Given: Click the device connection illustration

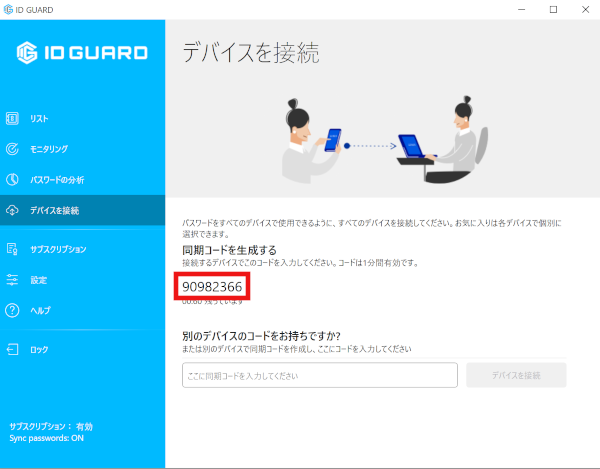Looking at the screenshot, I should tap(385, 140).
